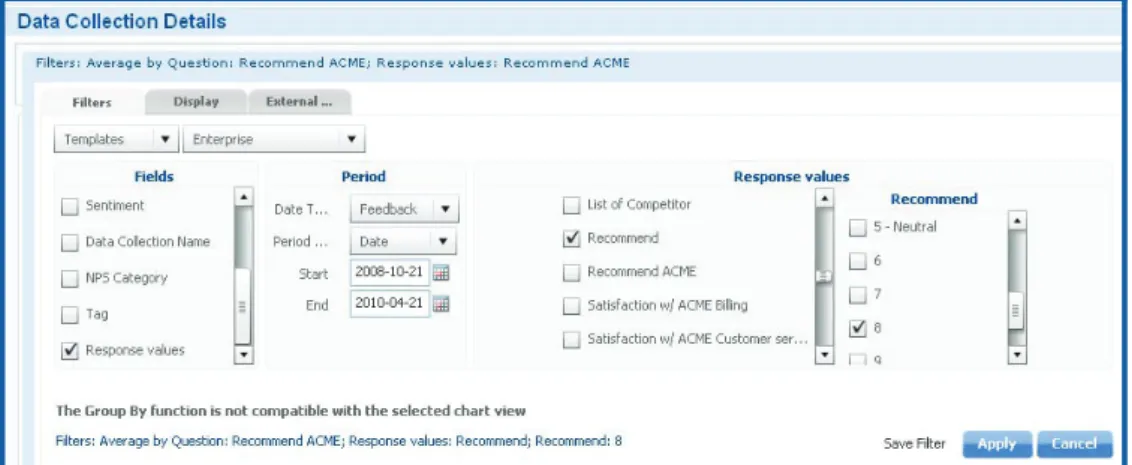Tick the Data Collection Name checkbox
The width and height of the screenshot is (1132, 465).
(x=70, y=243)
